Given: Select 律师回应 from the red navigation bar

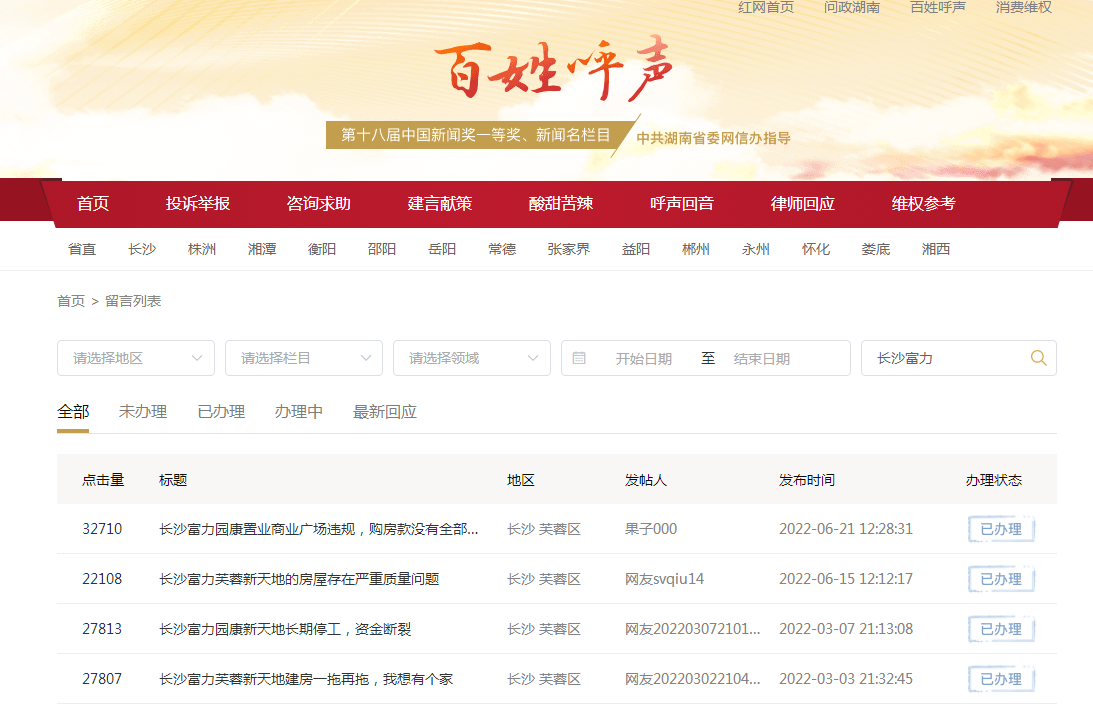Looking at the screenshot, I should (x=803, y=203).
